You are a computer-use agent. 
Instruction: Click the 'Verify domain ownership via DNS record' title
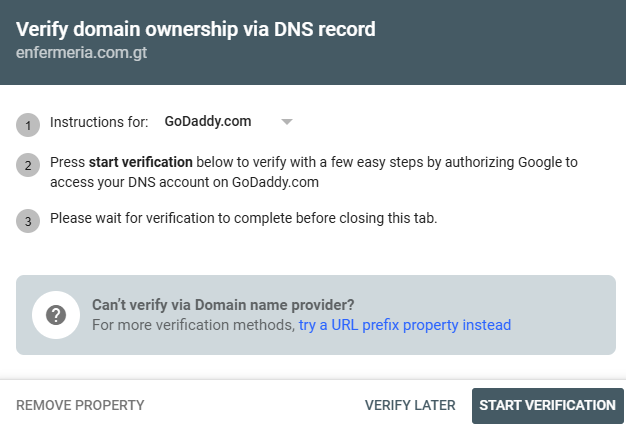[196, 29]
